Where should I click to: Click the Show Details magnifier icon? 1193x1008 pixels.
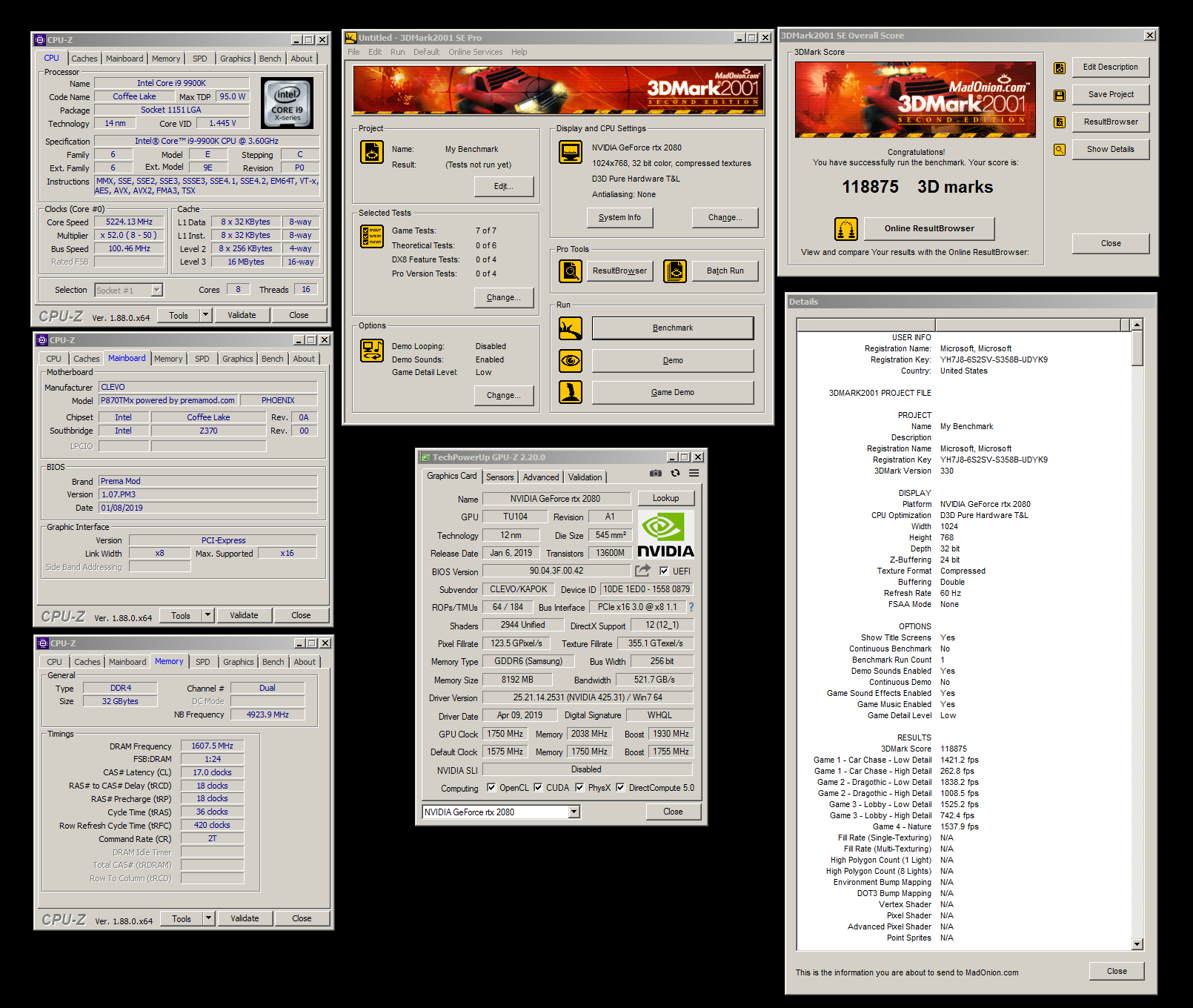tap(1060, 150)
